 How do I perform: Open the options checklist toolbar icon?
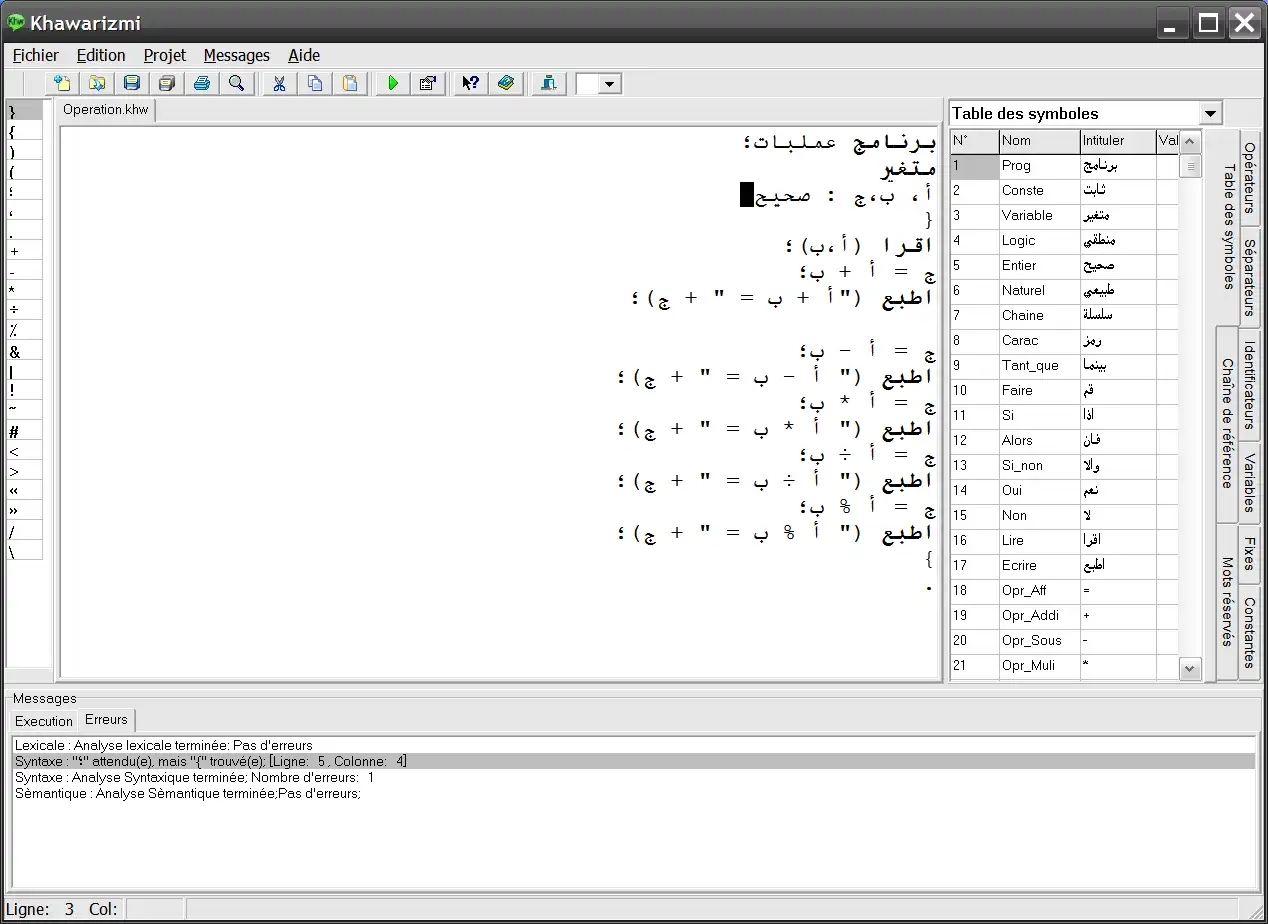tap(427, 84)
